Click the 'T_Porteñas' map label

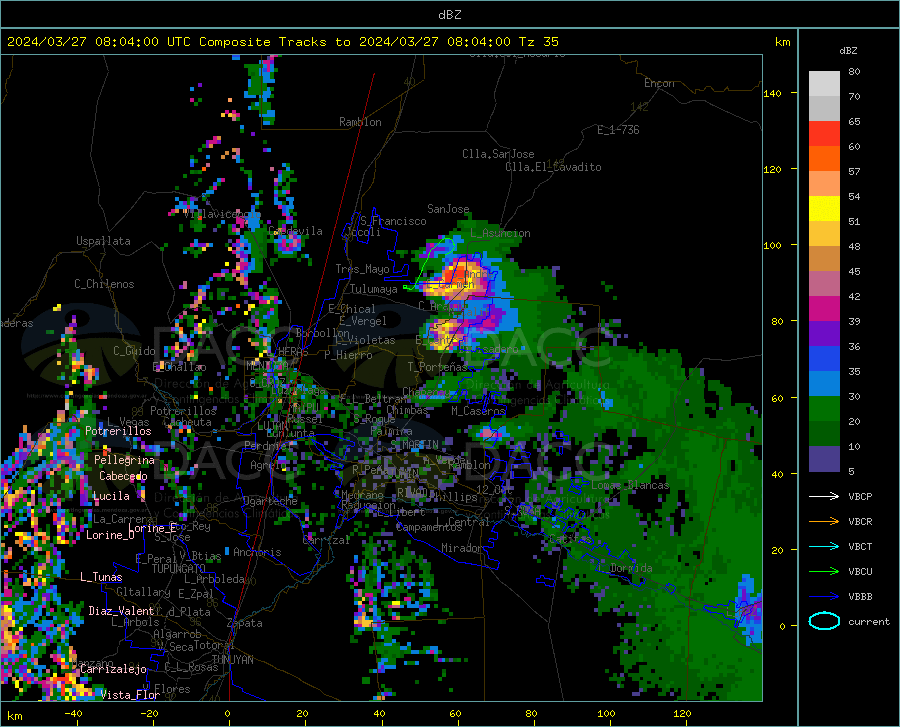tap(437, 367)
